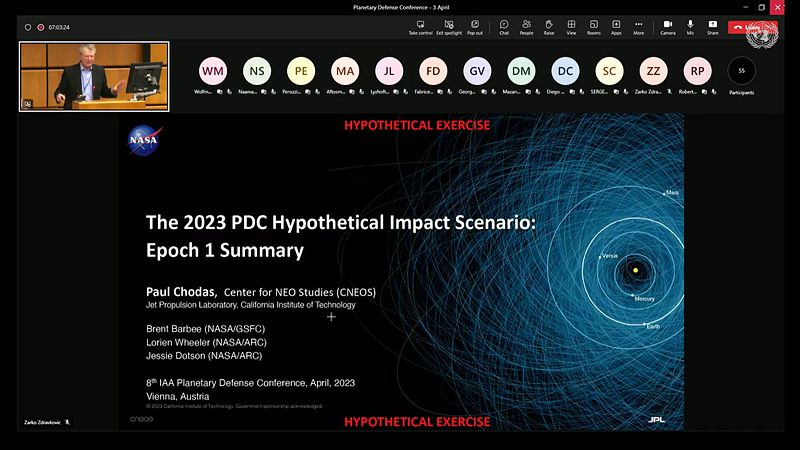Toggle the Camera on or off
The image size is (800, 450).
[x=668, y=27]
